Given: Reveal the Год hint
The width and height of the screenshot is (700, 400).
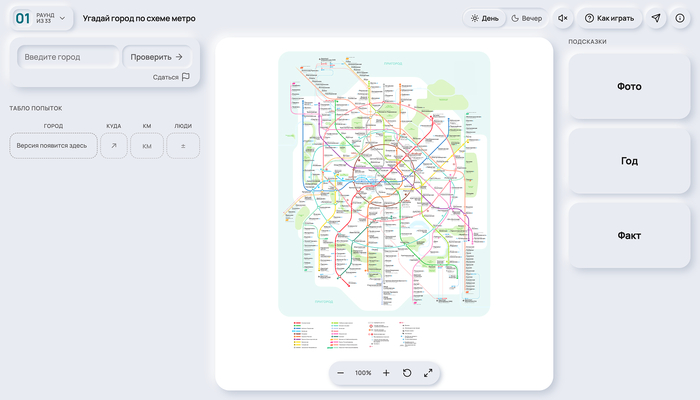Looking at the screenshot, I should click(x=629, y=161).
